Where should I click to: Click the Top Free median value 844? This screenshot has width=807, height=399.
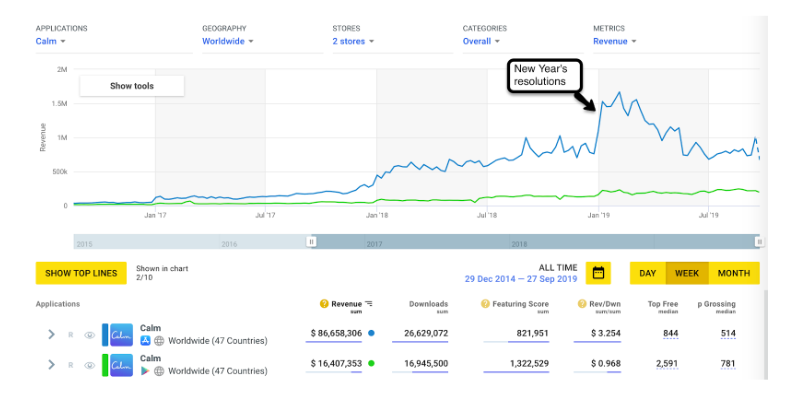pyautogui.click(x=671, y=333)
